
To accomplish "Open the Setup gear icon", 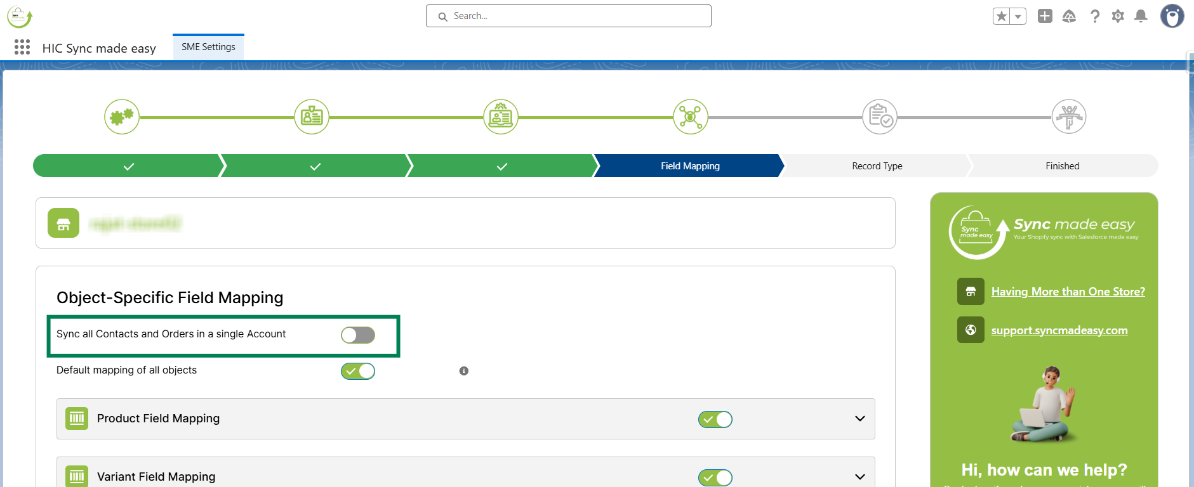I will click(1118, 16).
